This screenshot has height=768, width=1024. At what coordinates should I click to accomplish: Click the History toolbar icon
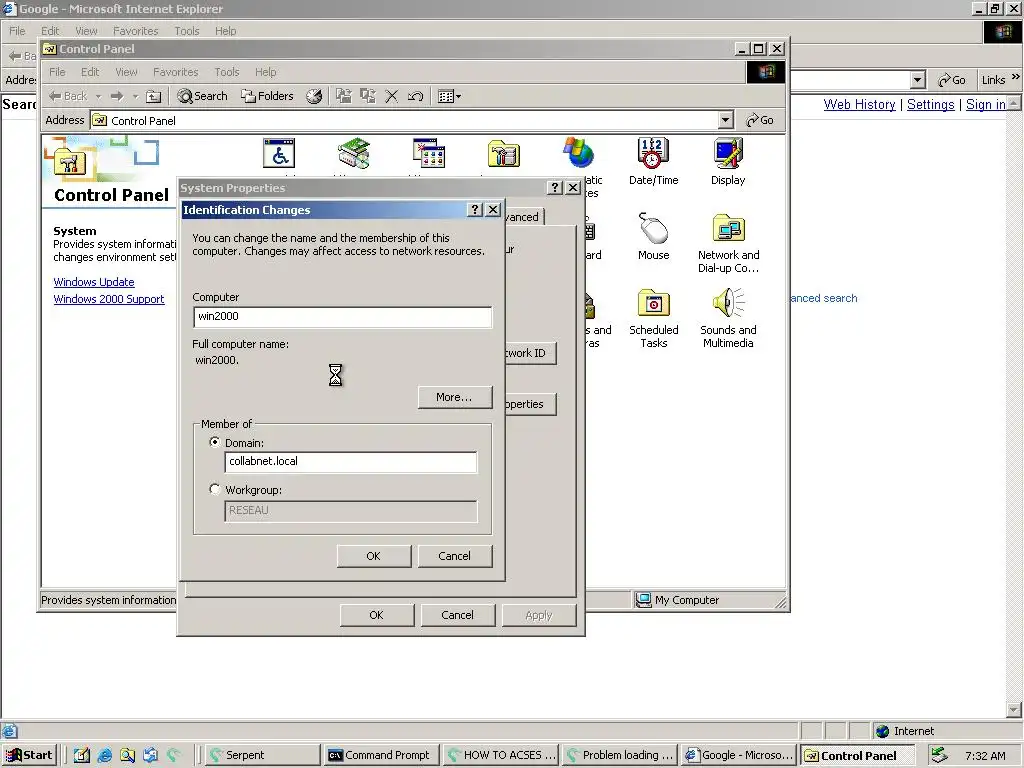[x=314, y=96]
